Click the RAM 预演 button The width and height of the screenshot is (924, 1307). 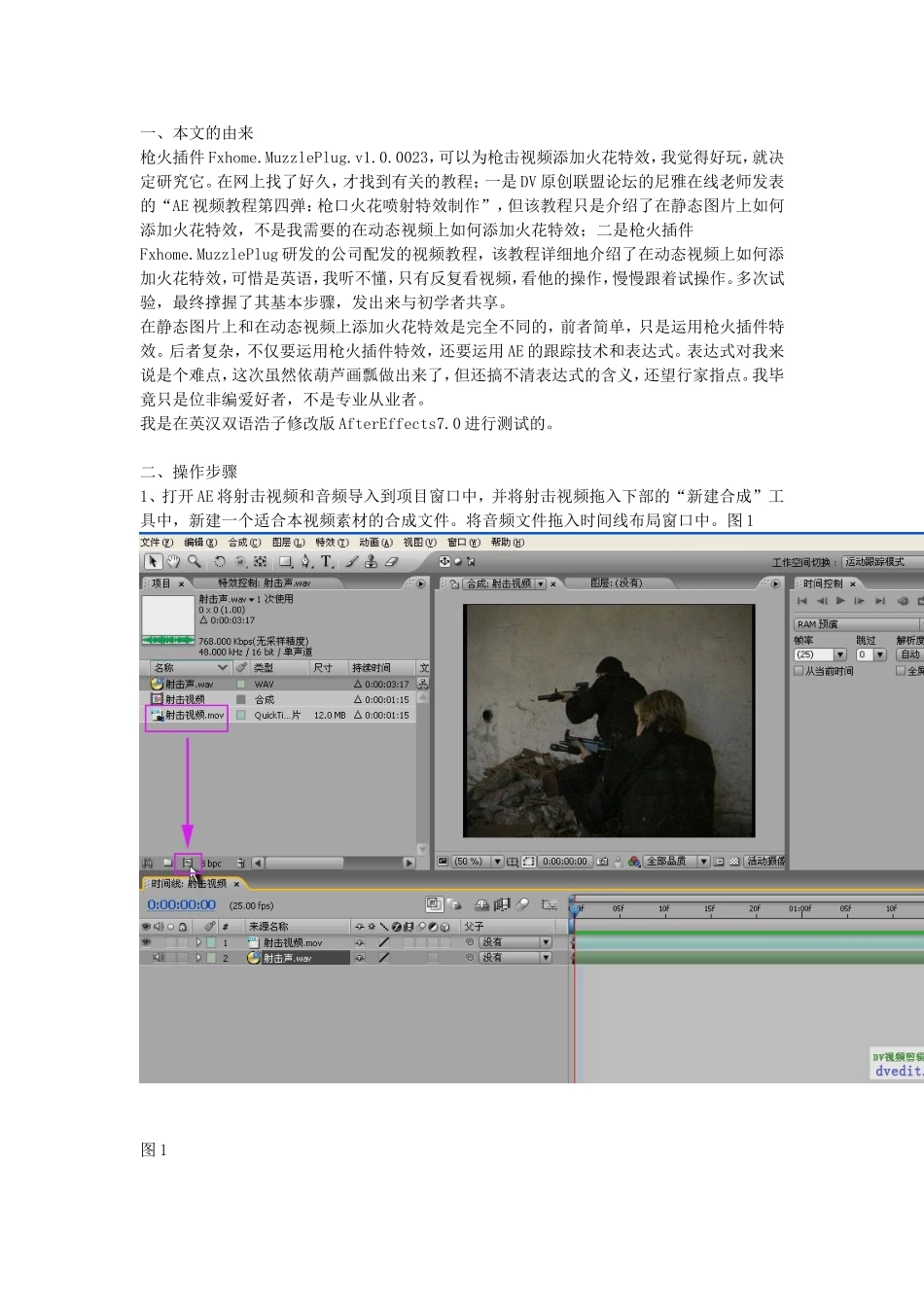tap(857, 624)
